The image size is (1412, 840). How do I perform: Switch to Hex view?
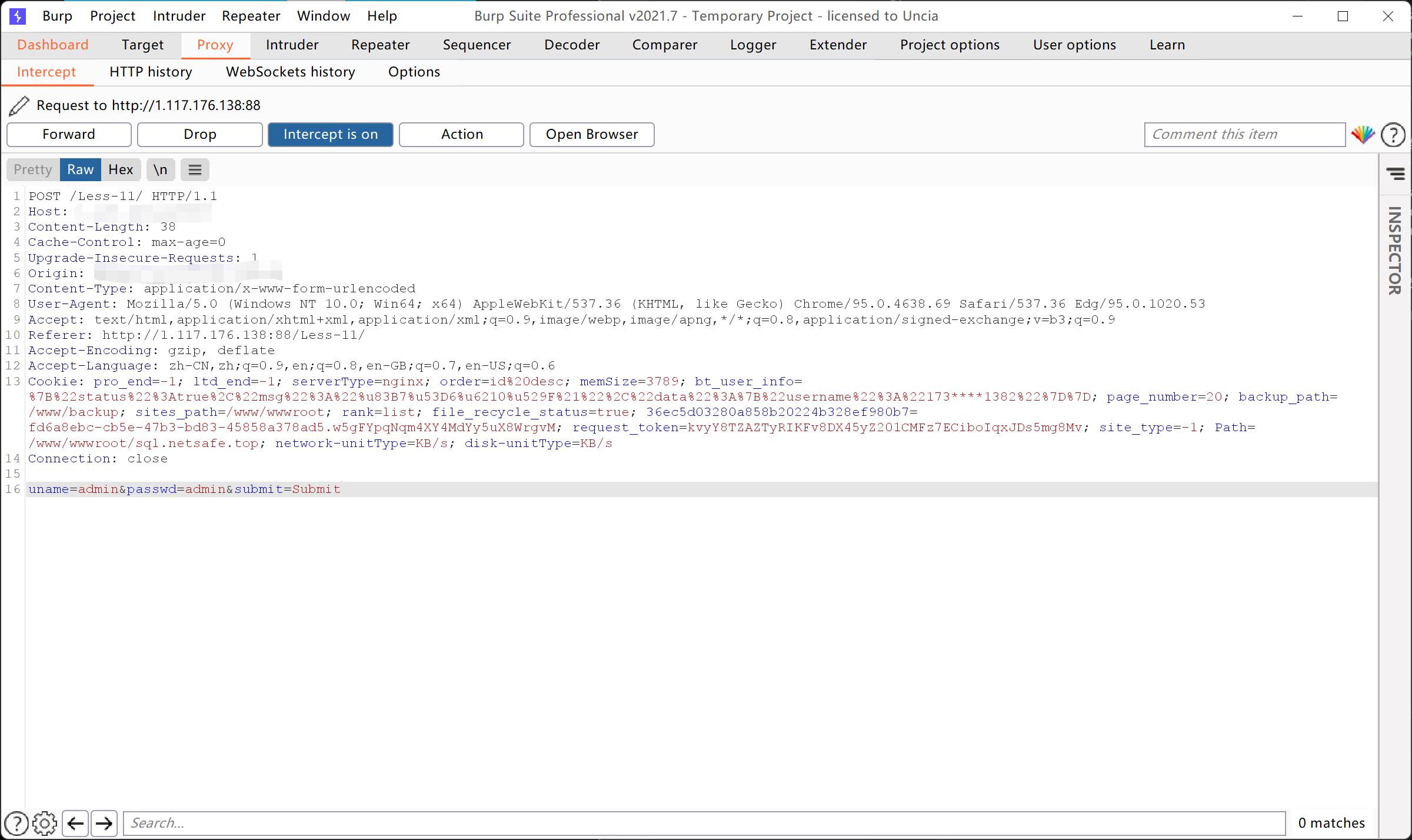click(x=121, y=170)
